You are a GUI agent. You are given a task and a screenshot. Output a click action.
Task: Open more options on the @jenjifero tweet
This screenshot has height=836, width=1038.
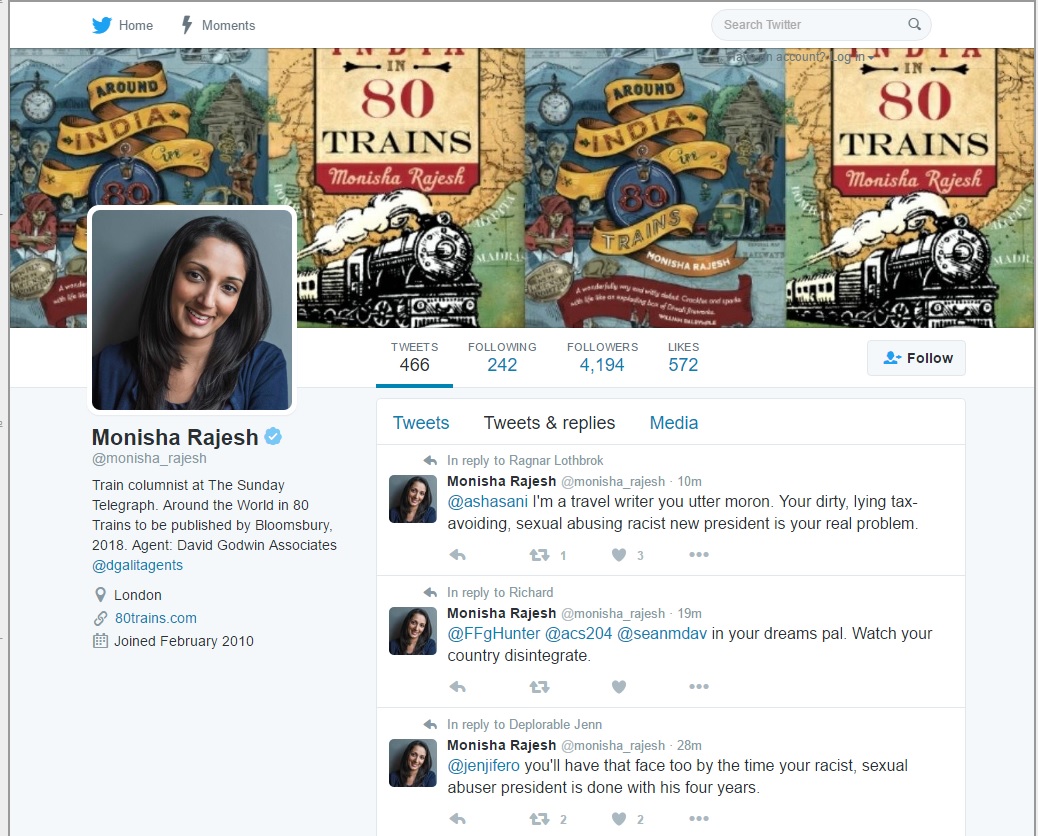[x=699, y=818]
